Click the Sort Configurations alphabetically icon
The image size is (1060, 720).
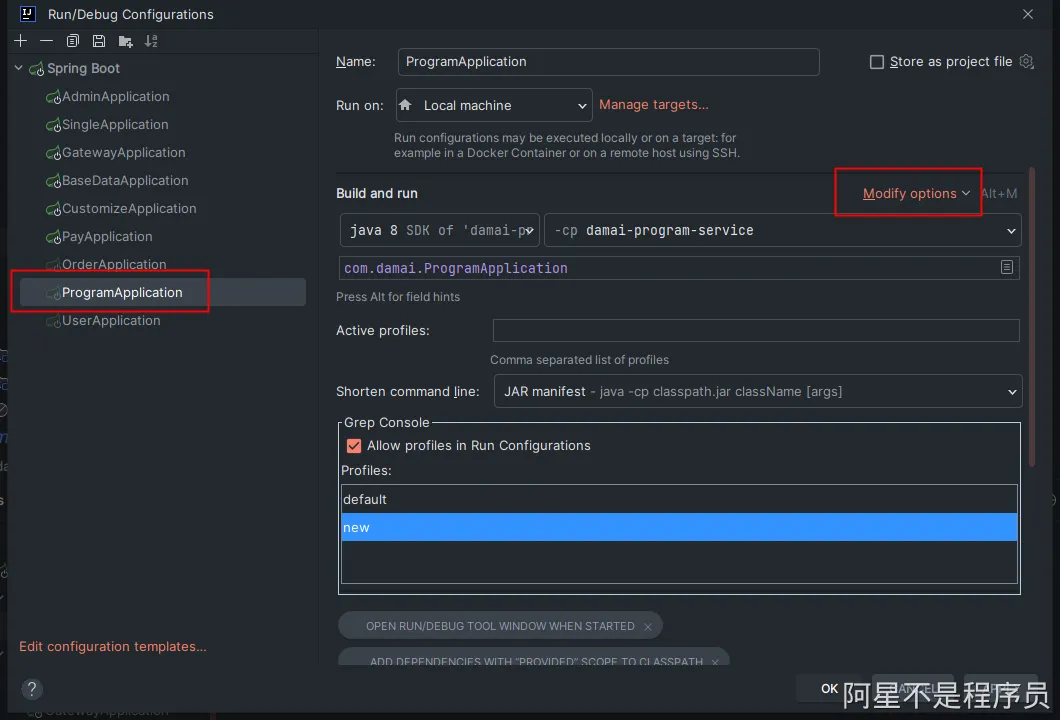pos(151,41)
